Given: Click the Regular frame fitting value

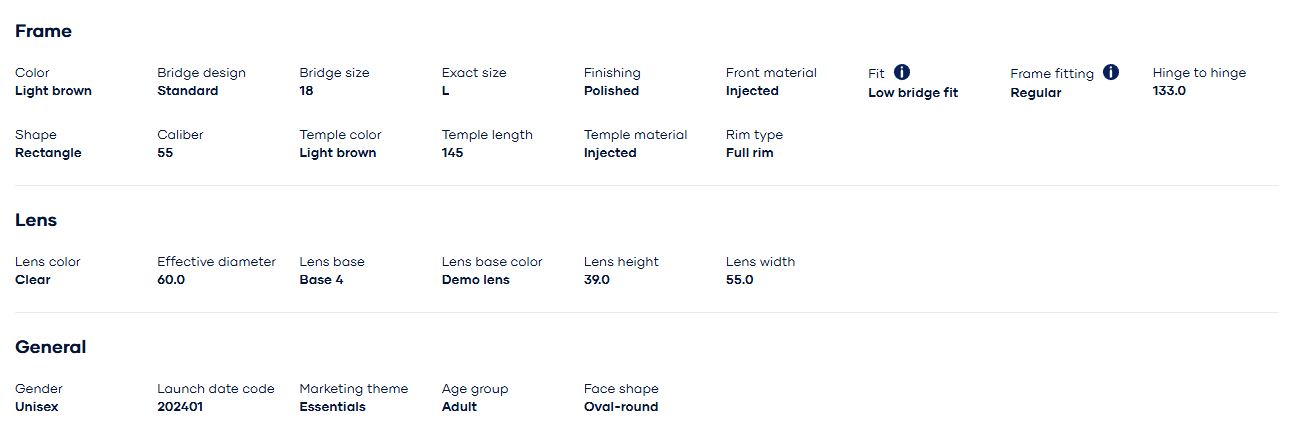Looking at the screenshot, I should [1036, 93].
